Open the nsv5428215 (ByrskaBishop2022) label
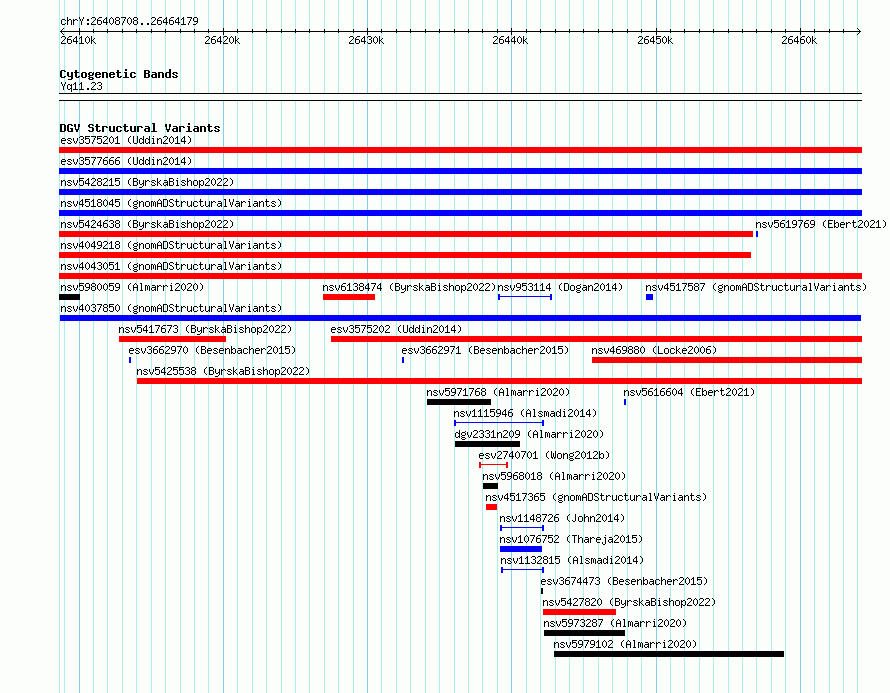Screen dimensions: 890x693 [147, 182]
